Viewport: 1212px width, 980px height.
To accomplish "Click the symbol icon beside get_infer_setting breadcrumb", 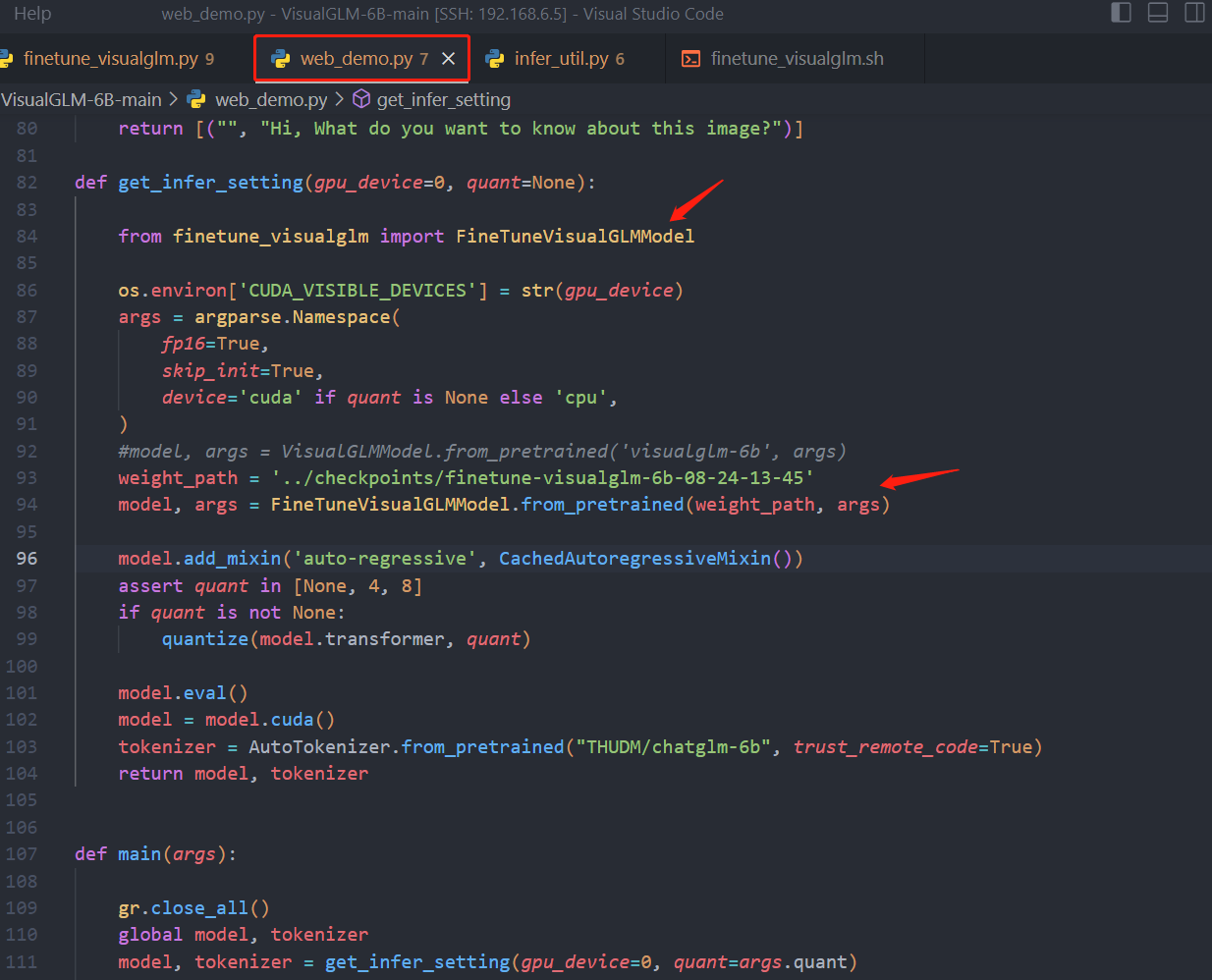I will [361, 99].
